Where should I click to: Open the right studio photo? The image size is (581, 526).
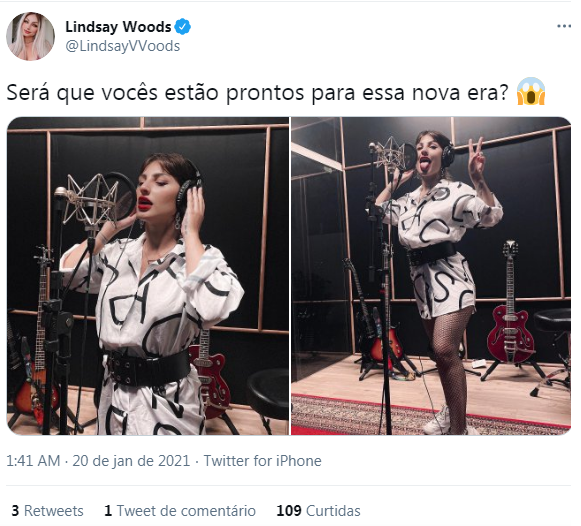431,276
